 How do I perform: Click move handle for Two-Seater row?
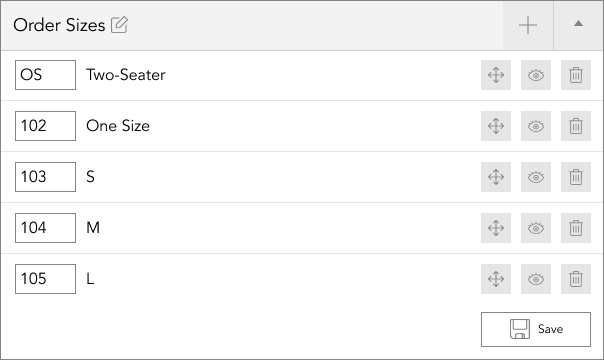[x=496, y=75]
